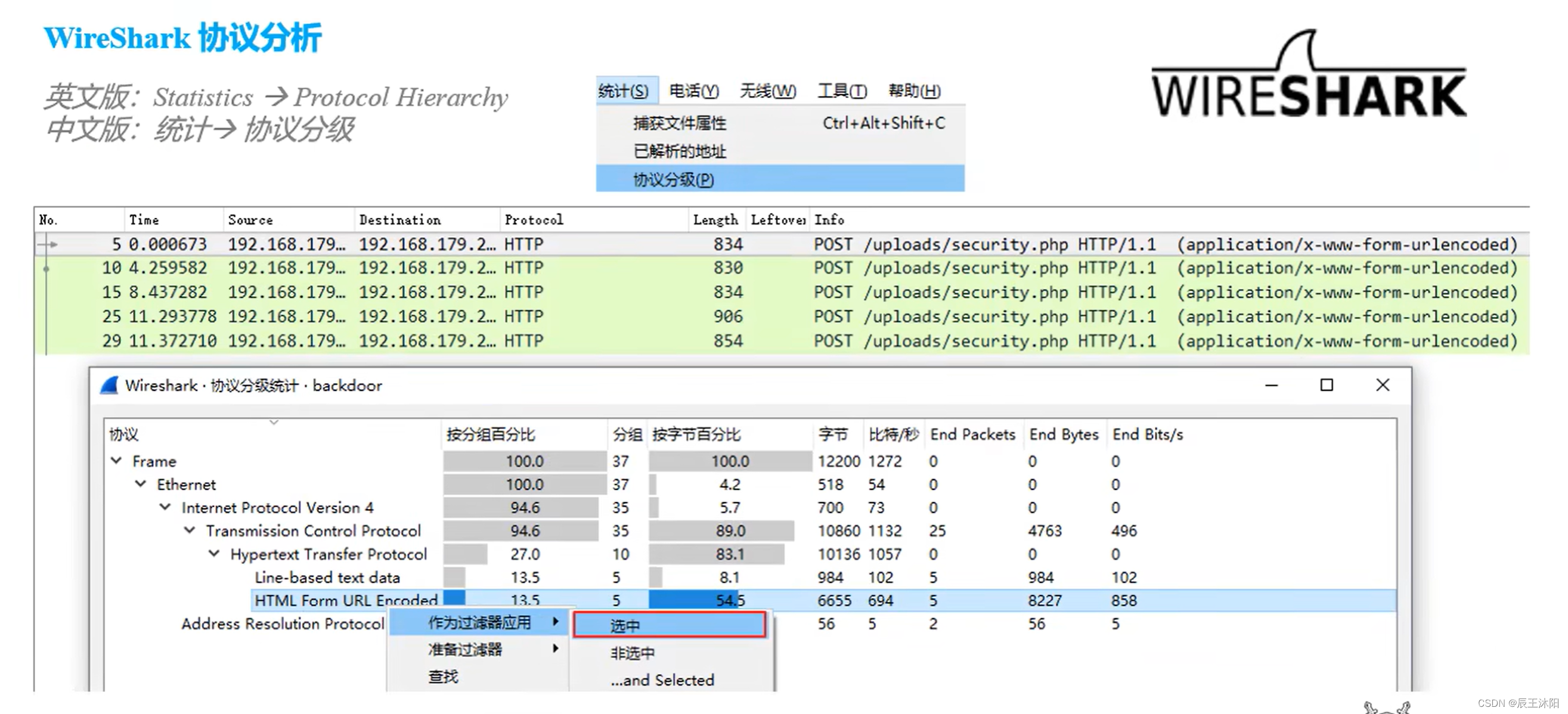
Task: Sort by 按分组百分比 column header
Action: [x=525, y=434]
